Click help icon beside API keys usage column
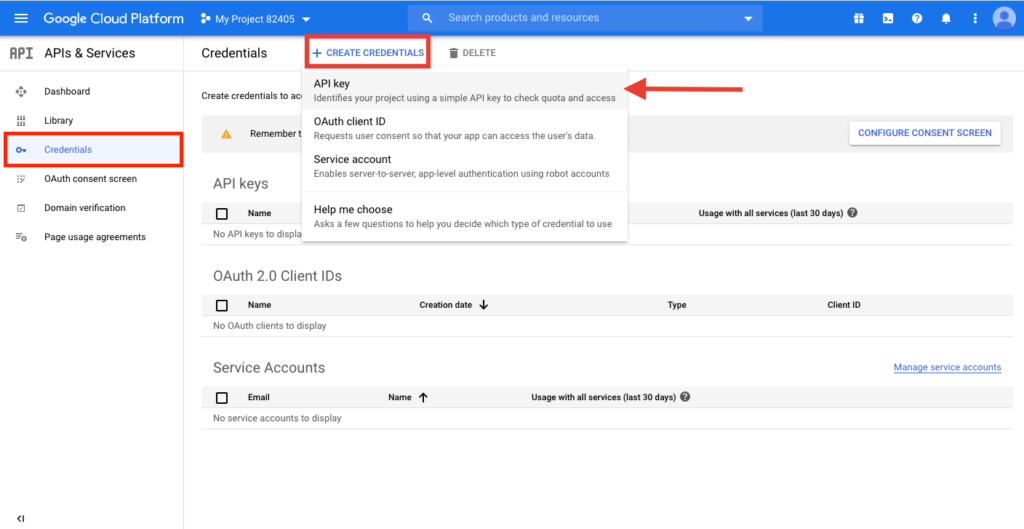This screenshot has width=1024, height=529. point(852,213)
